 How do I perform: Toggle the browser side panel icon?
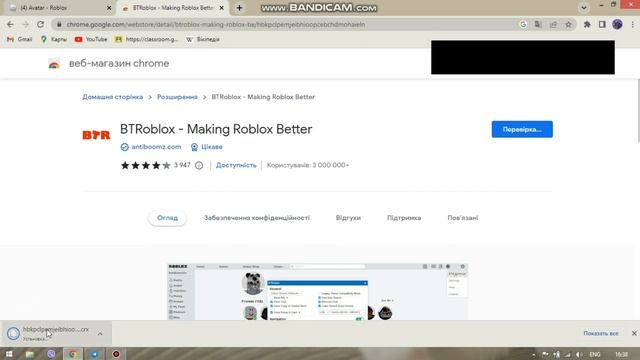point(602,24)
